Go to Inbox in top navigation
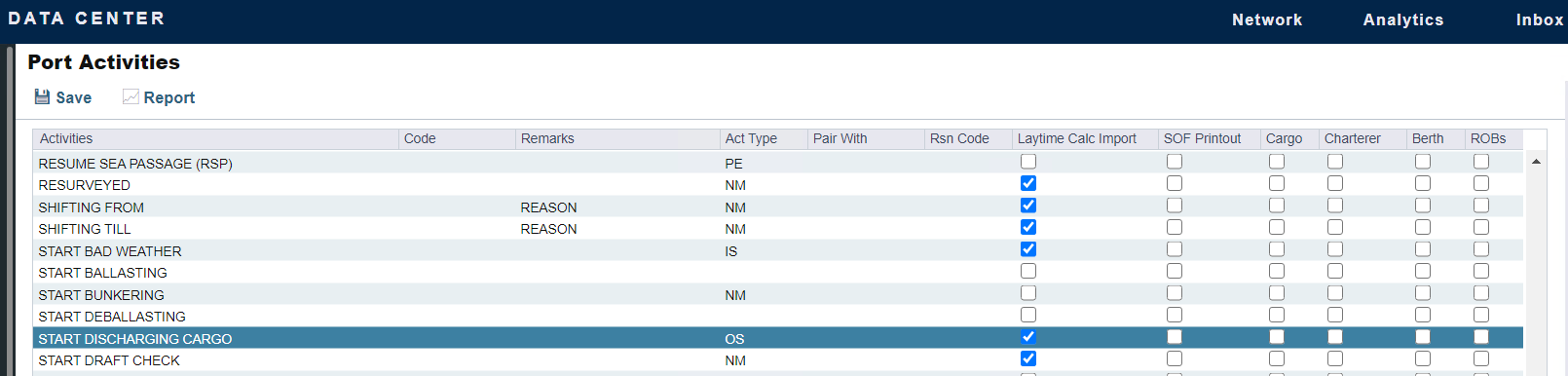1568x376 pixels. click(x=1540, y=19)
